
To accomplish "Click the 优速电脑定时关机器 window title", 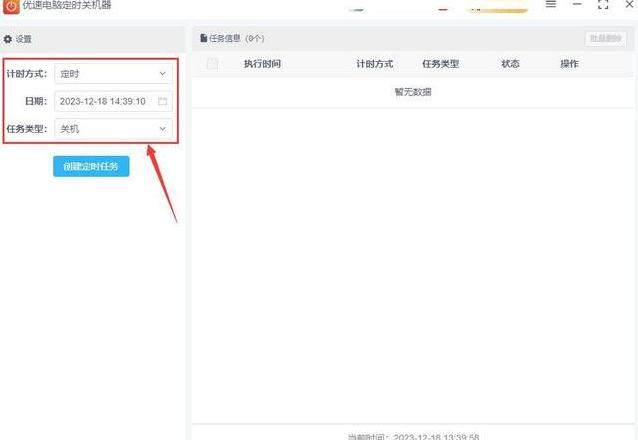I will pos(67,5).
